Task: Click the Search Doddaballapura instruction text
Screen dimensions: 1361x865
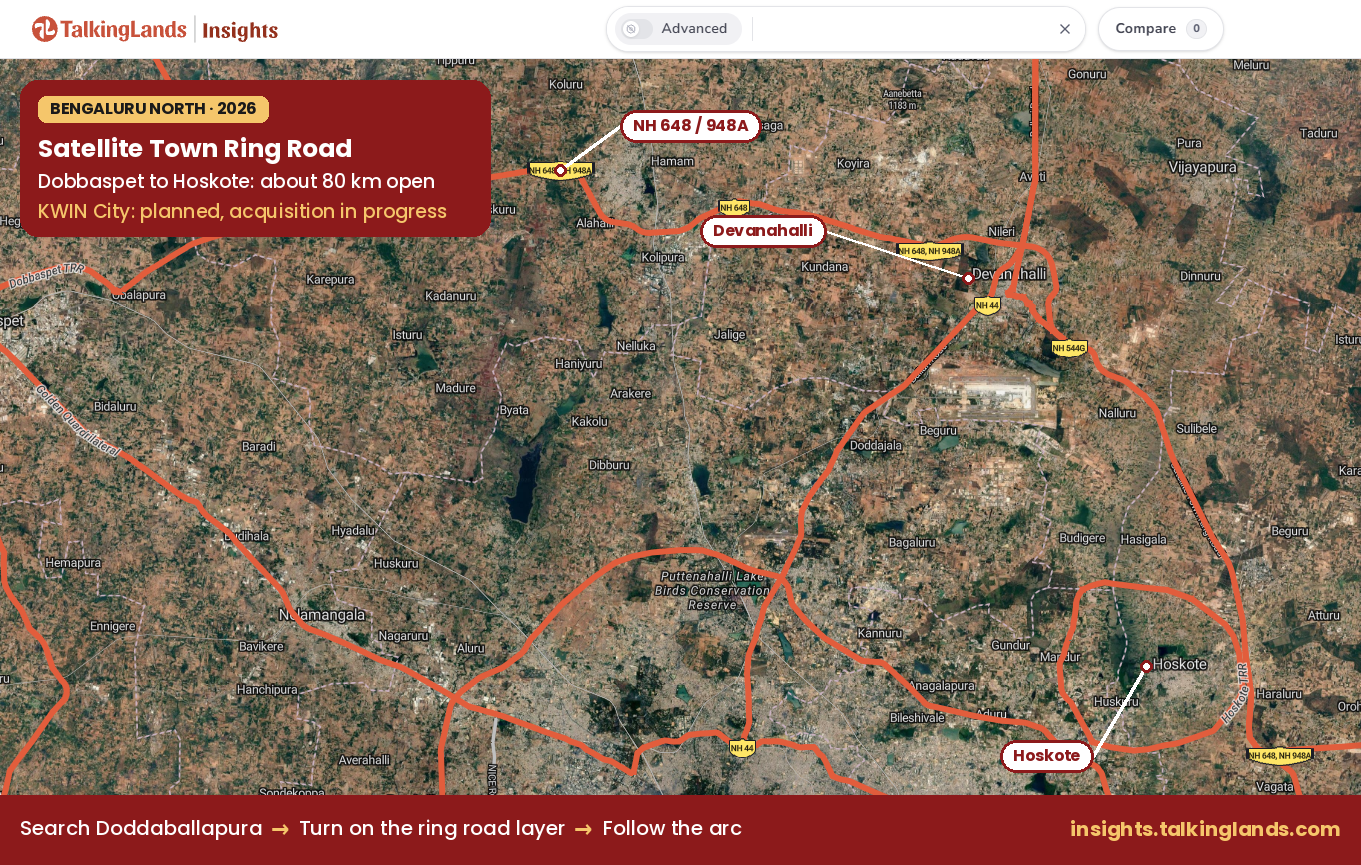Action: [x=141, y=829]
